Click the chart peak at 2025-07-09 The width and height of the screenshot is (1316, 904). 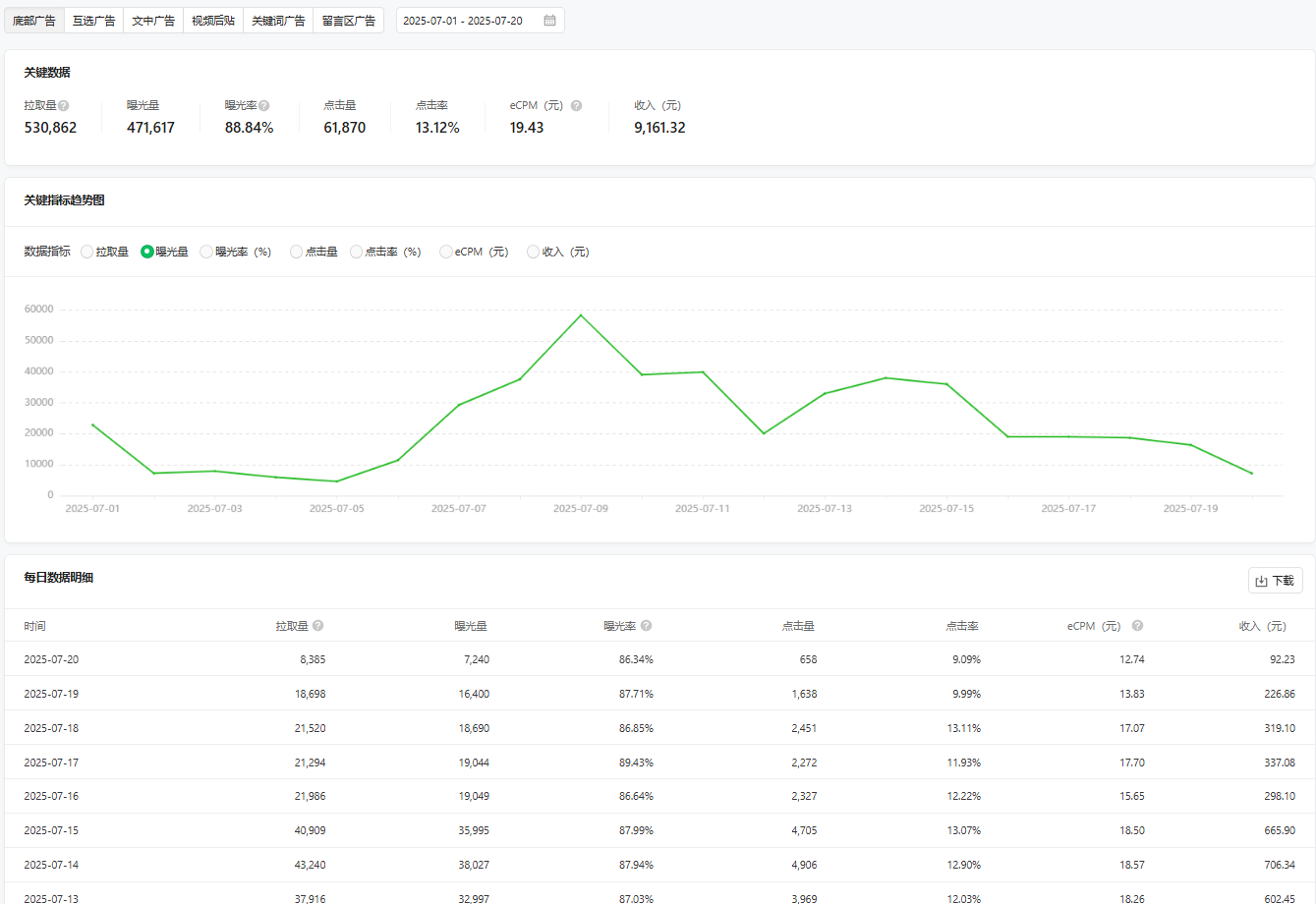coord(581,315)
